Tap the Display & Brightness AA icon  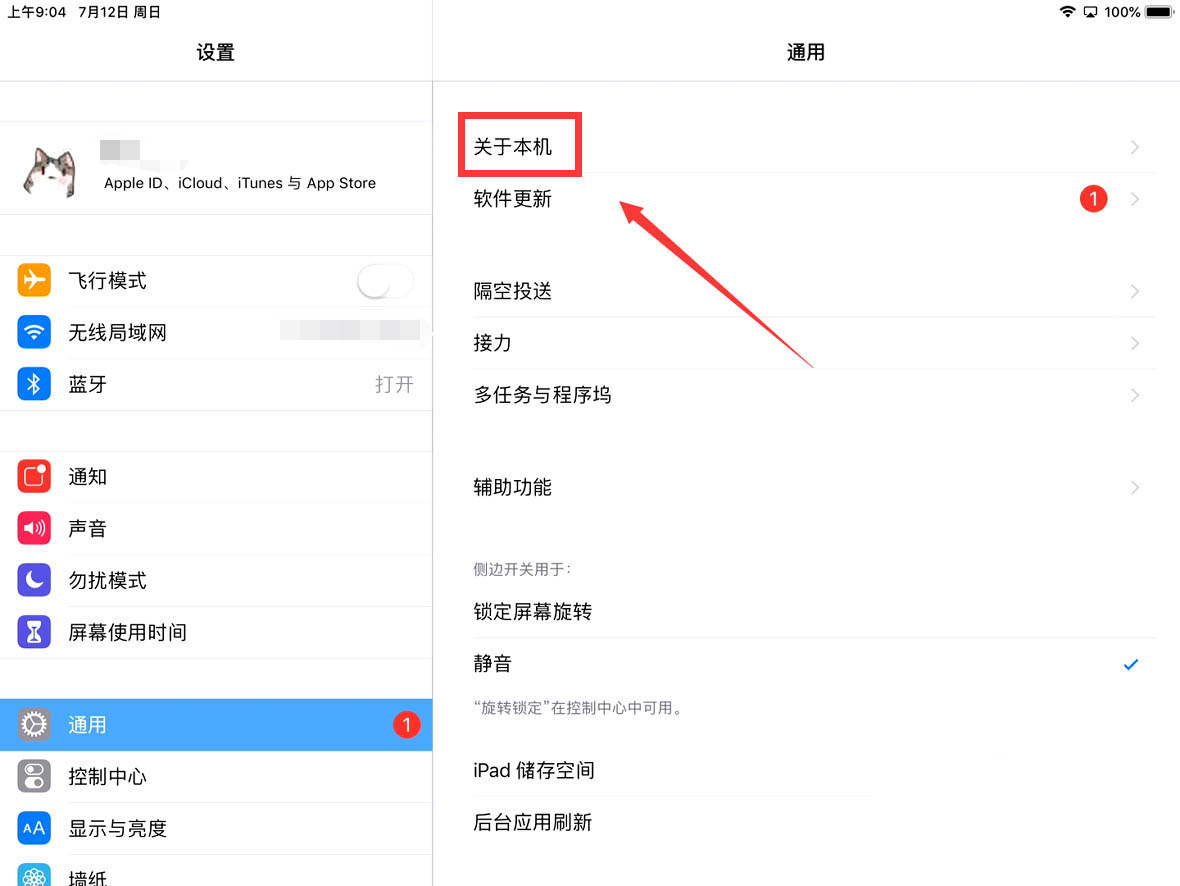pos(34,829)
